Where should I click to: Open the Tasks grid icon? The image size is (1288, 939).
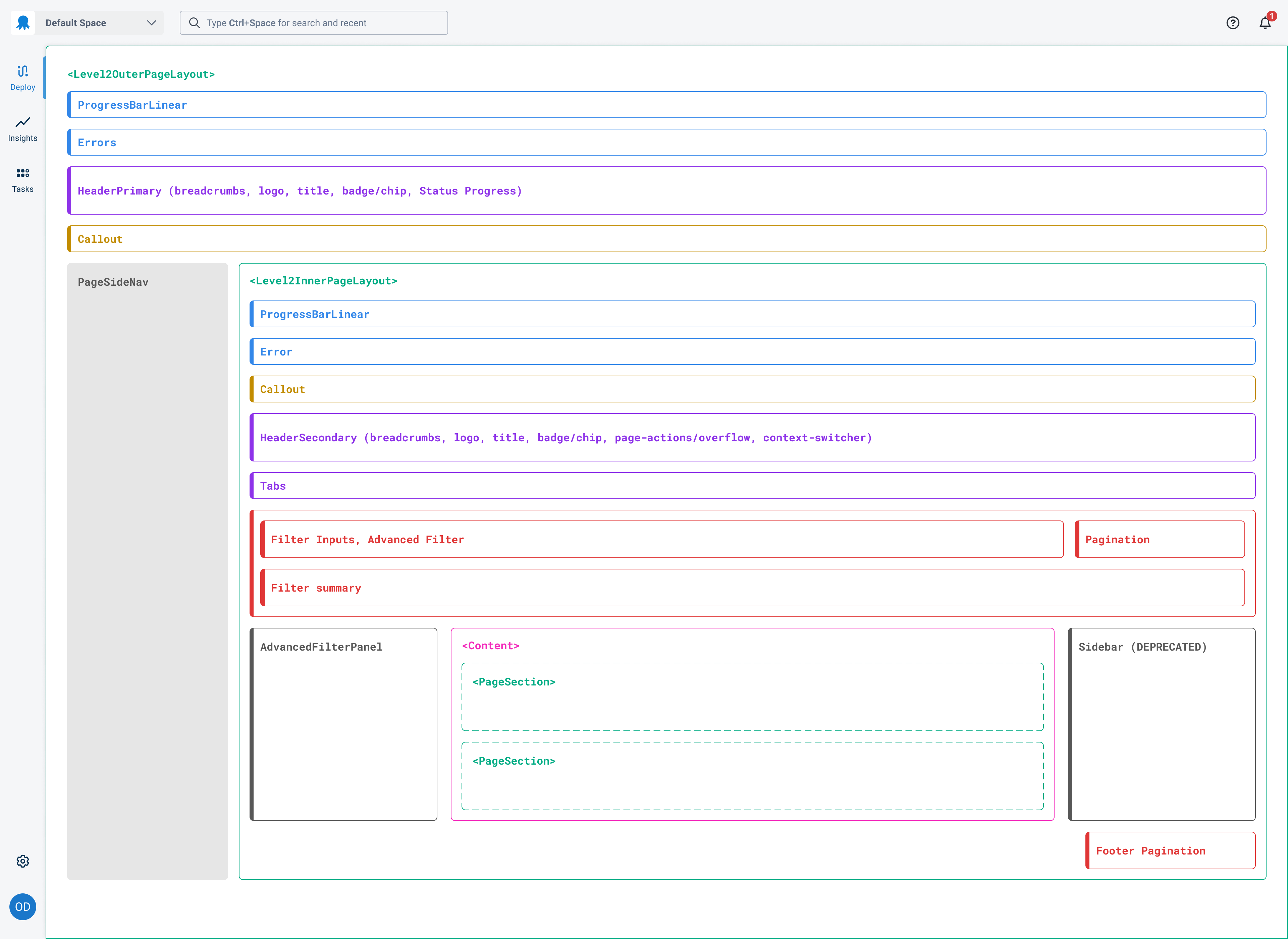click(x=23, y=173)
